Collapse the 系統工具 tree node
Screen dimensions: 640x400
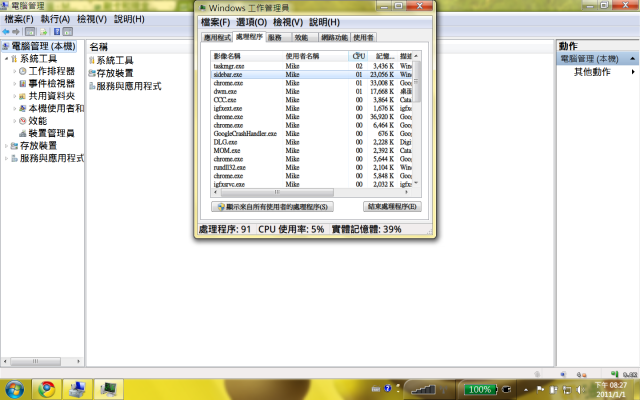[7, 59]
